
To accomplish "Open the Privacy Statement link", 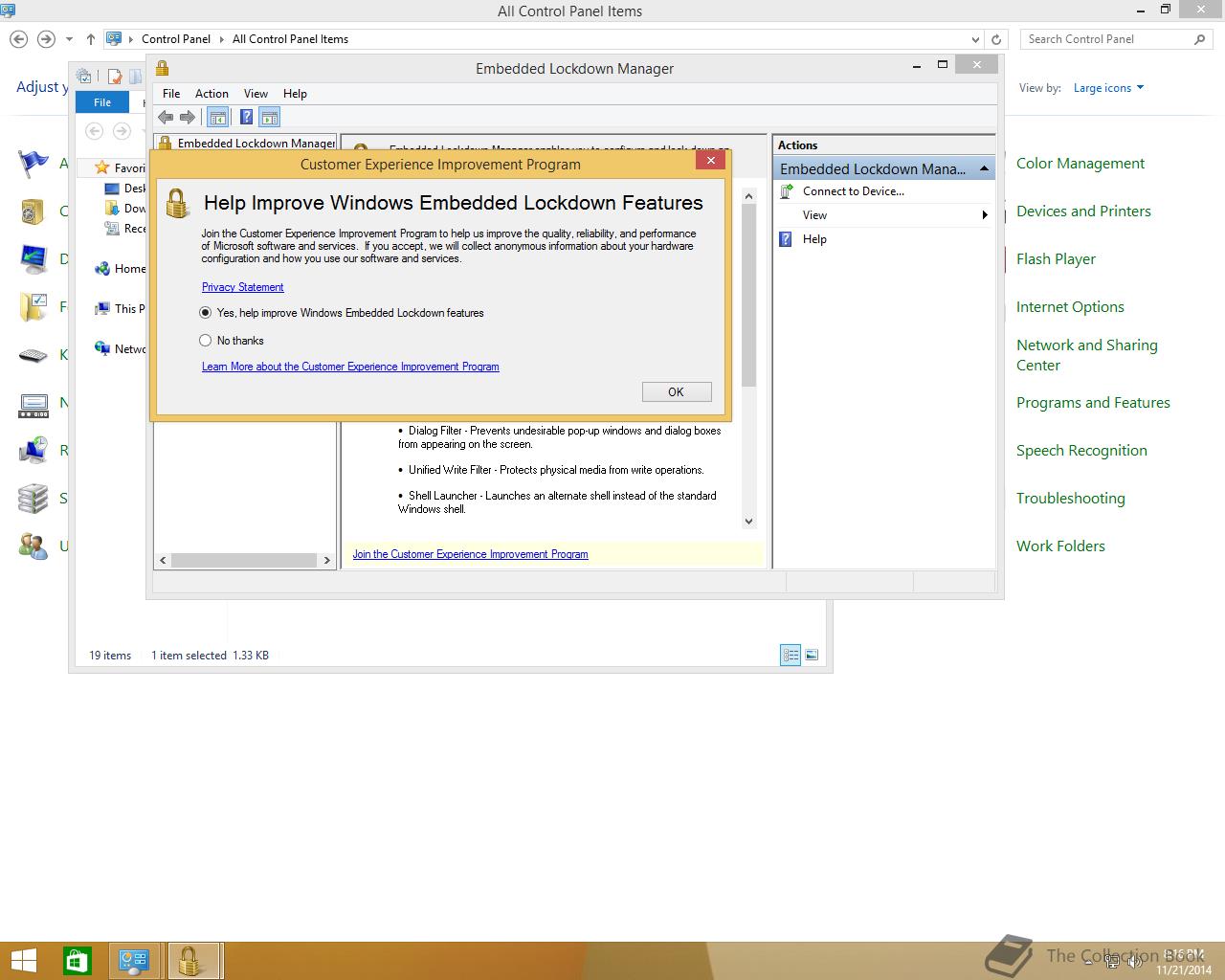I will 242,287.
